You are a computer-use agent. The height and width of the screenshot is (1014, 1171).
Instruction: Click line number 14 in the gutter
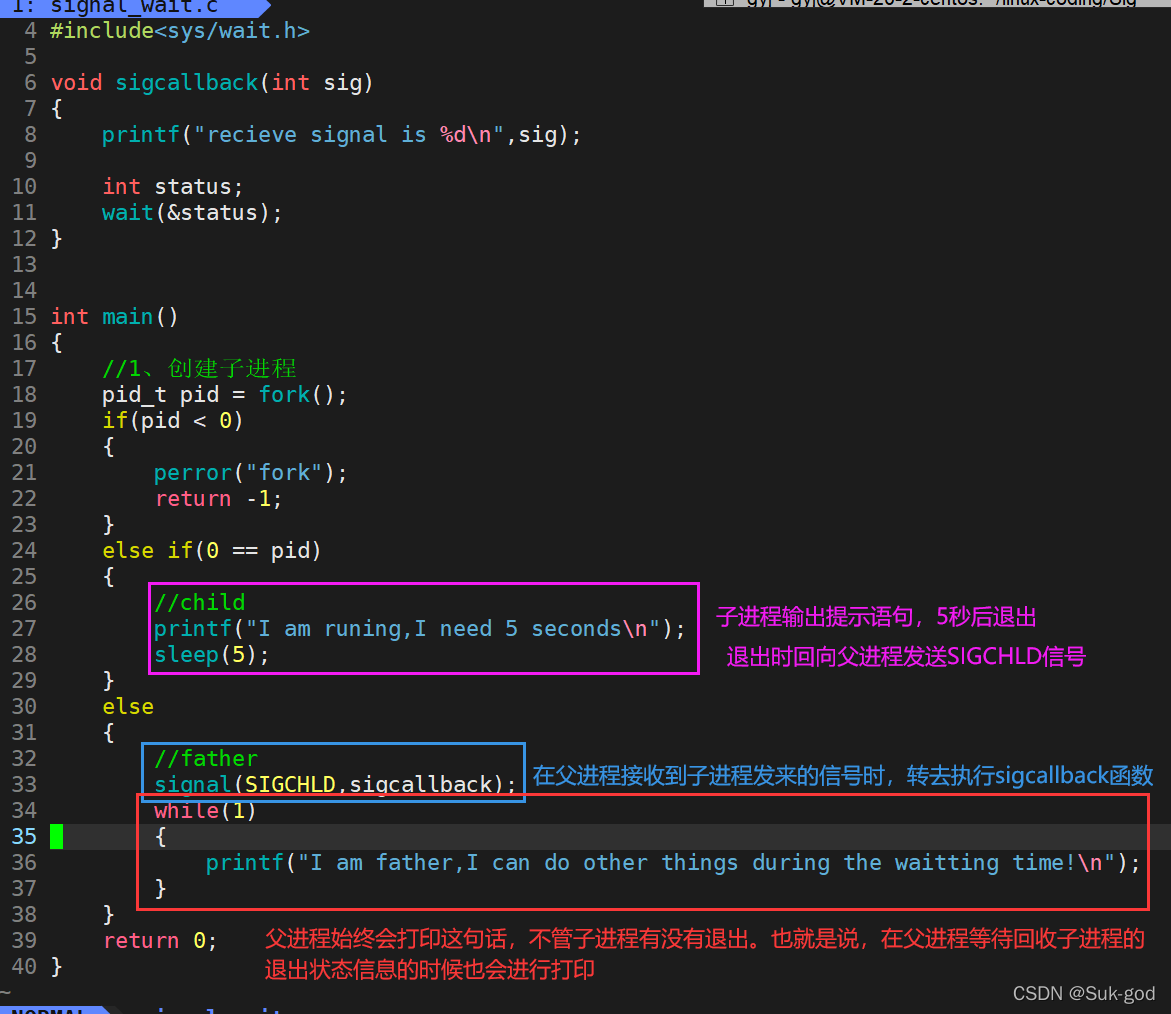(x=24, y=290)
